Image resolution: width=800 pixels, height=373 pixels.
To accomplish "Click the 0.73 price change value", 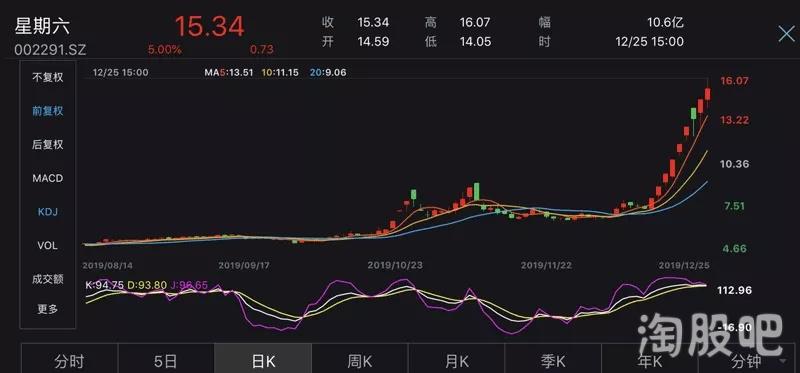I will (x=262, y=49).
